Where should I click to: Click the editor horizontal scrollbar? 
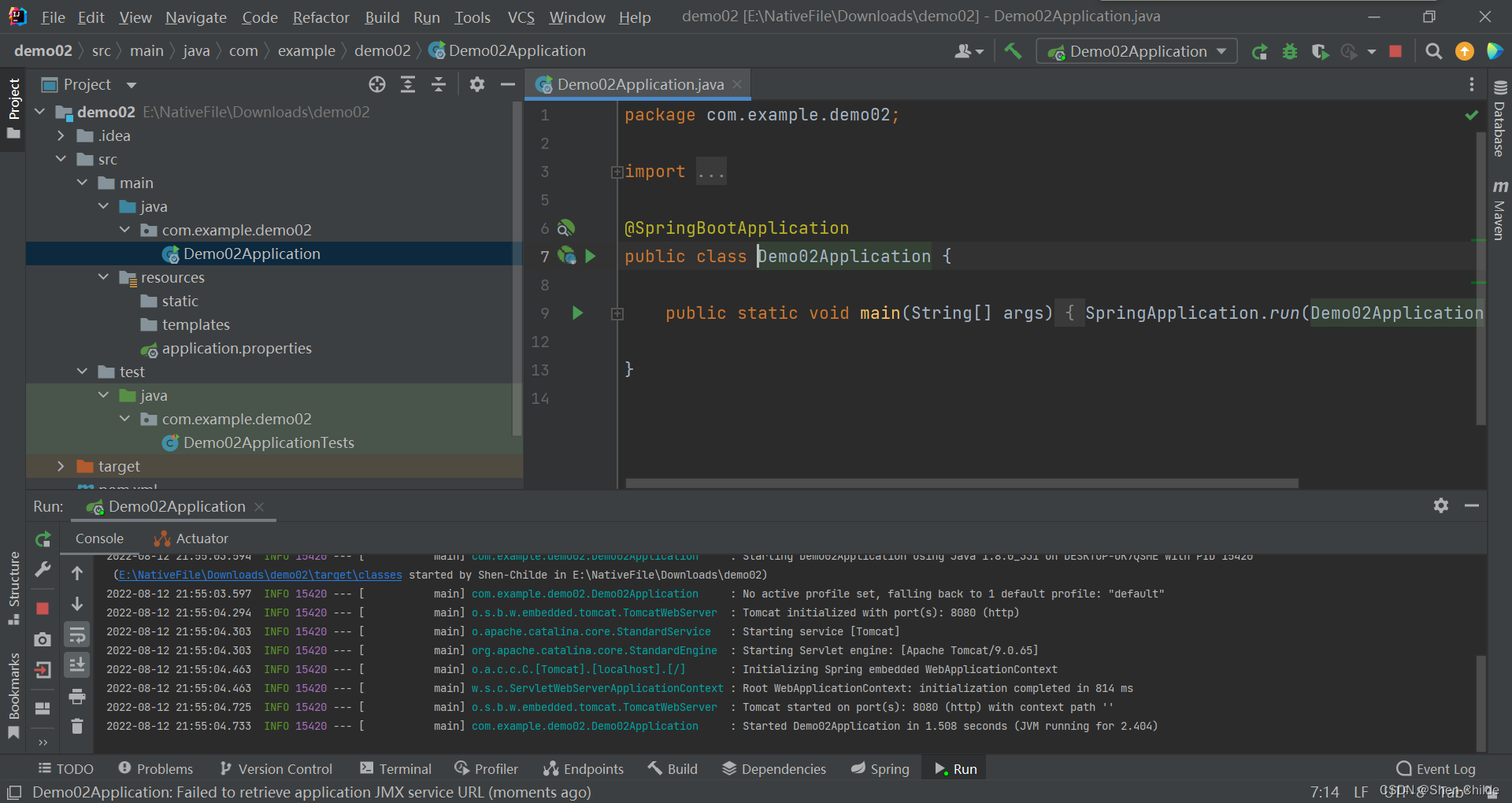tap(962, 483)
